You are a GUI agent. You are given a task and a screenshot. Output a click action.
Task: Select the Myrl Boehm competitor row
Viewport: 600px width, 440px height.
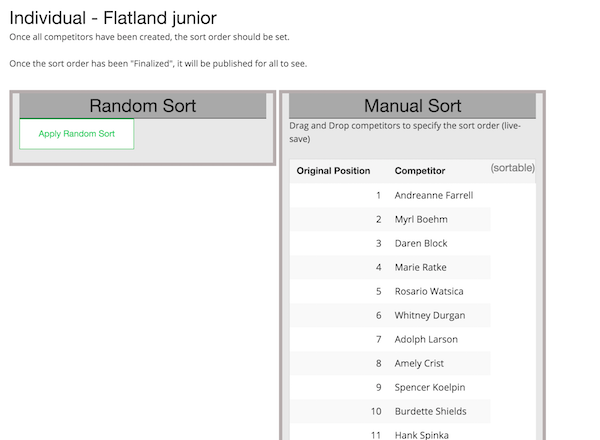point(421,219)
